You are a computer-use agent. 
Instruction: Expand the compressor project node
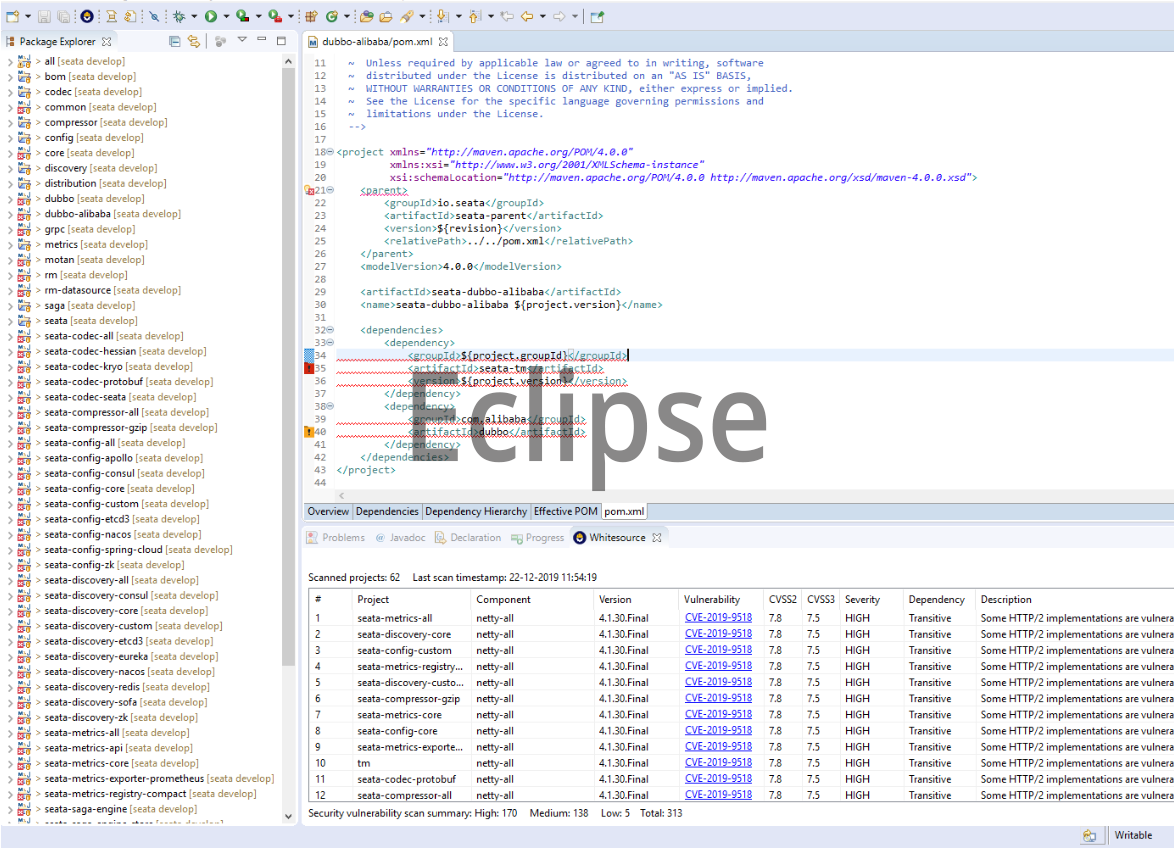(10, 123)
